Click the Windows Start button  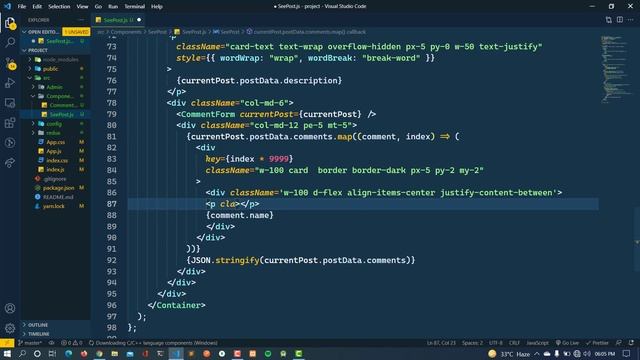(7, 354)
